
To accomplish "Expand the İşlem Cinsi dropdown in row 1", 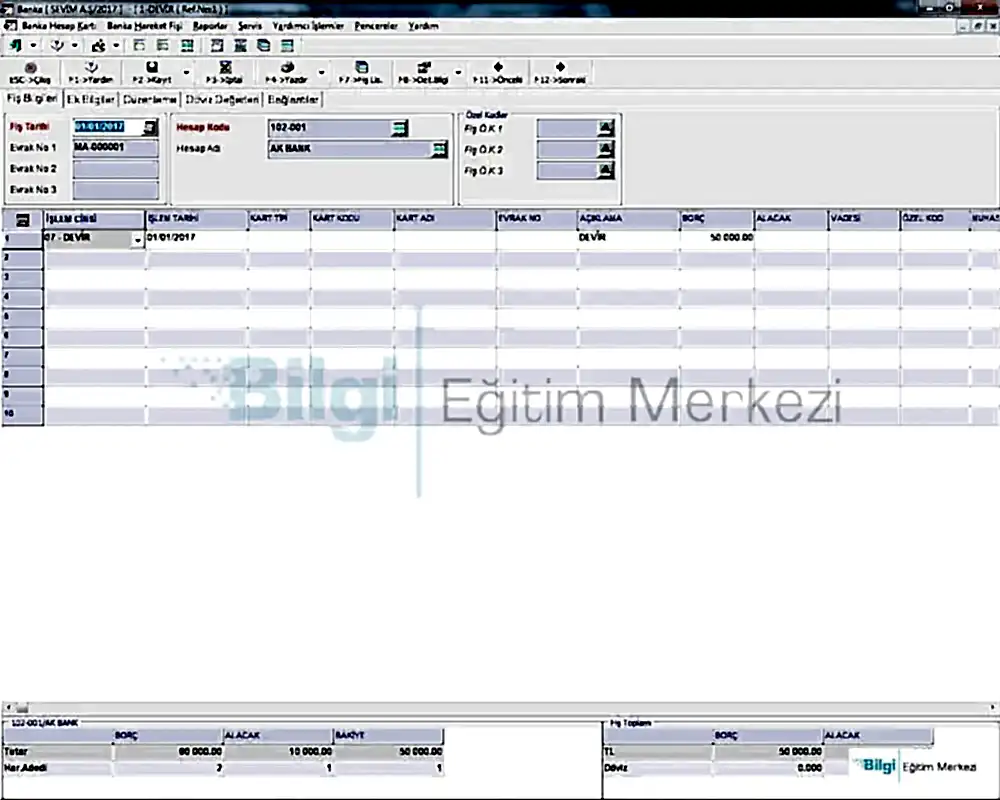I will (x=137, y=239).
